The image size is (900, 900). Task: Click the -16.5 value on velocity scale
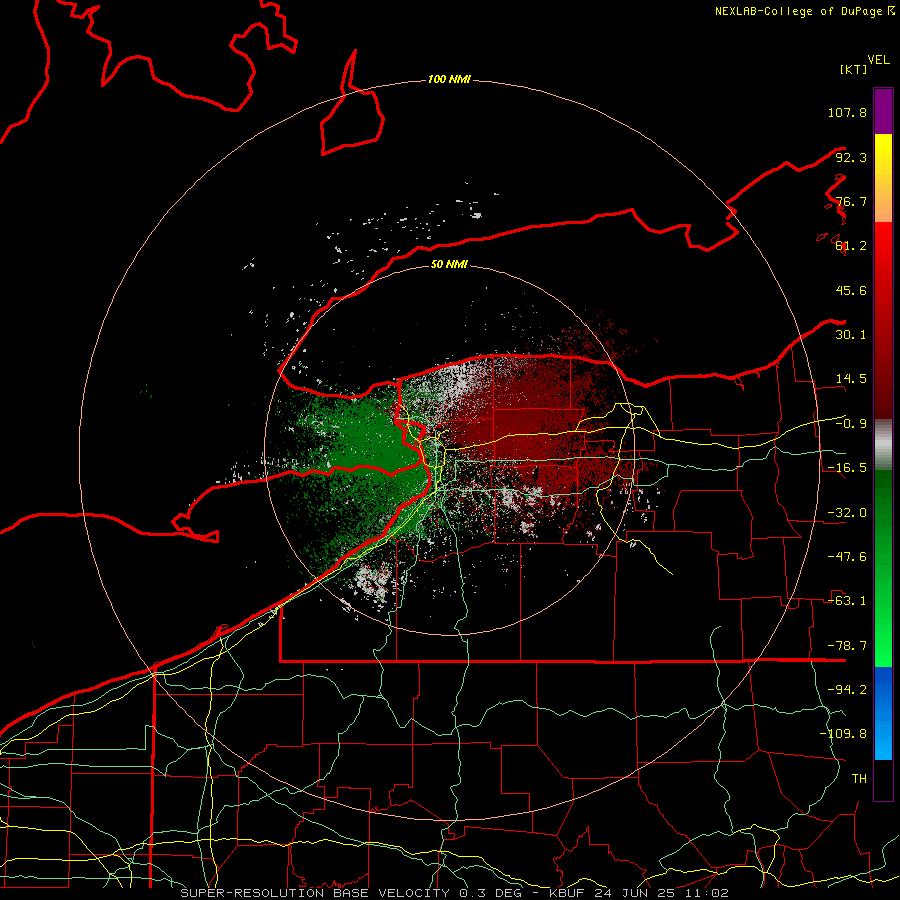847,468
